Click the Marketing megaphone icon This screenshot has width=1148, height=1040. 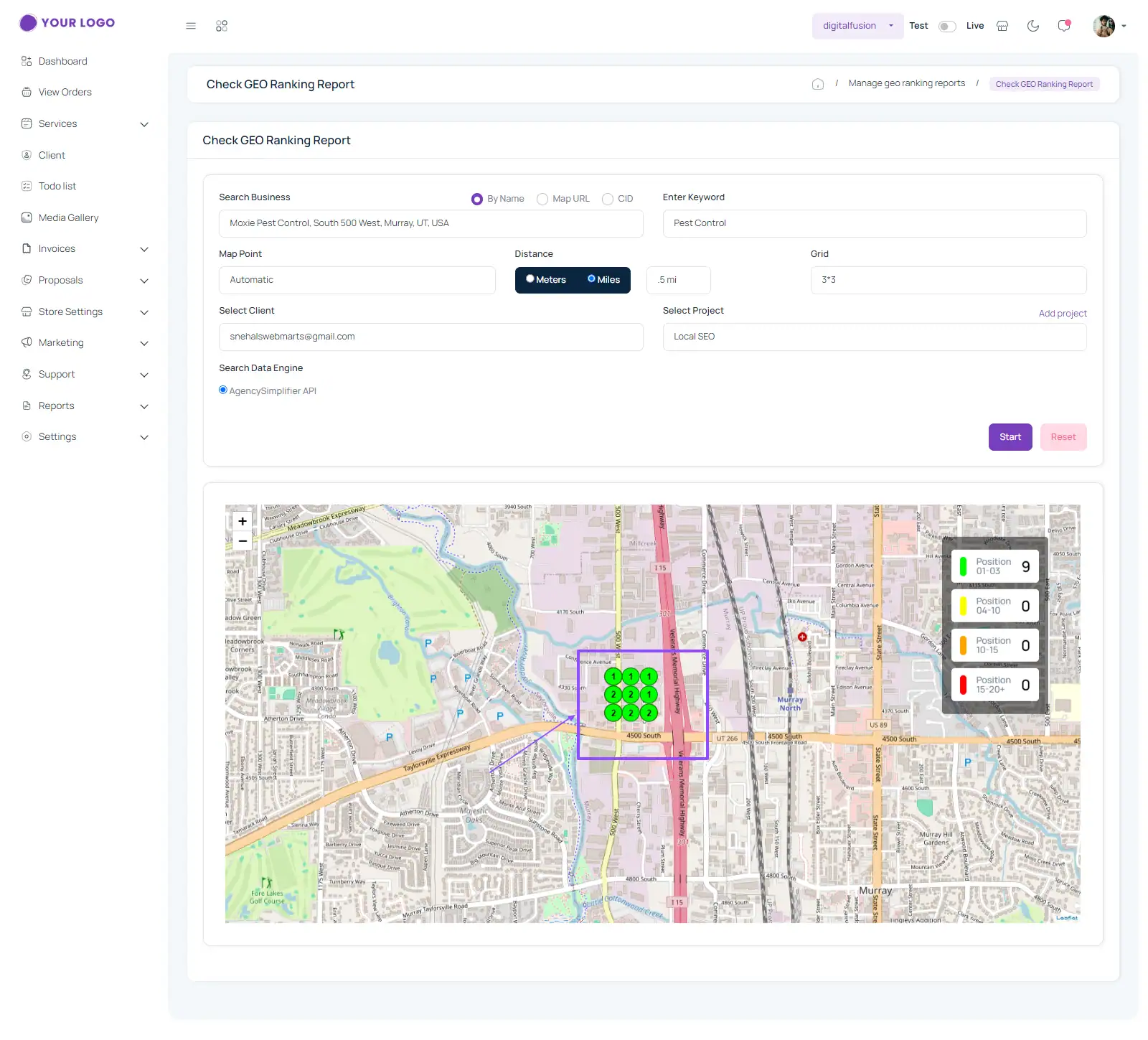(x=27, y=342)
